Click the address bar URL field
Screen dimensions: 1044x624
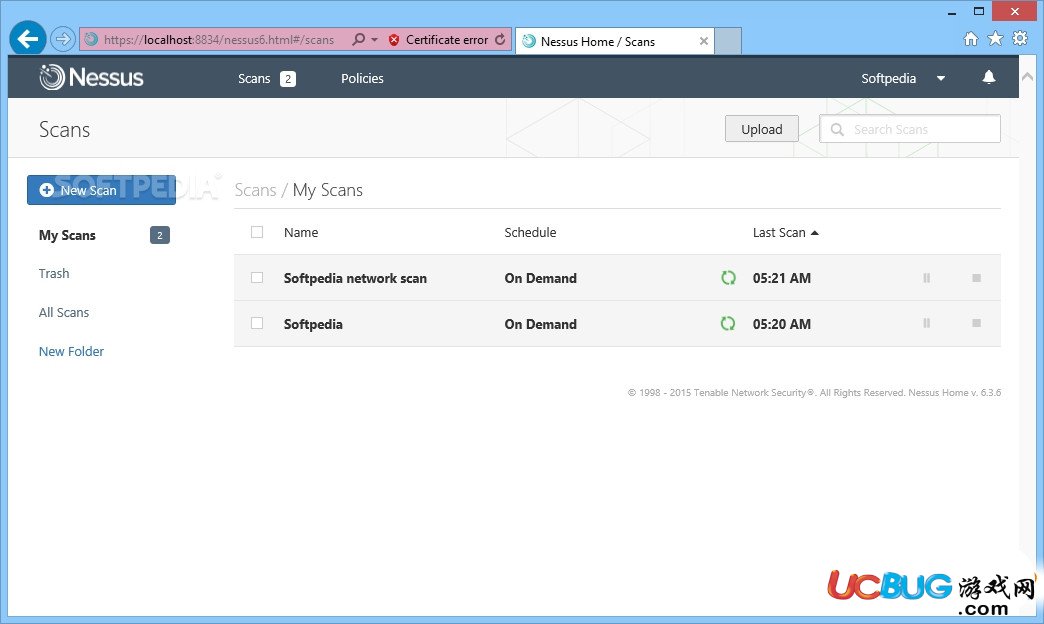218,40
